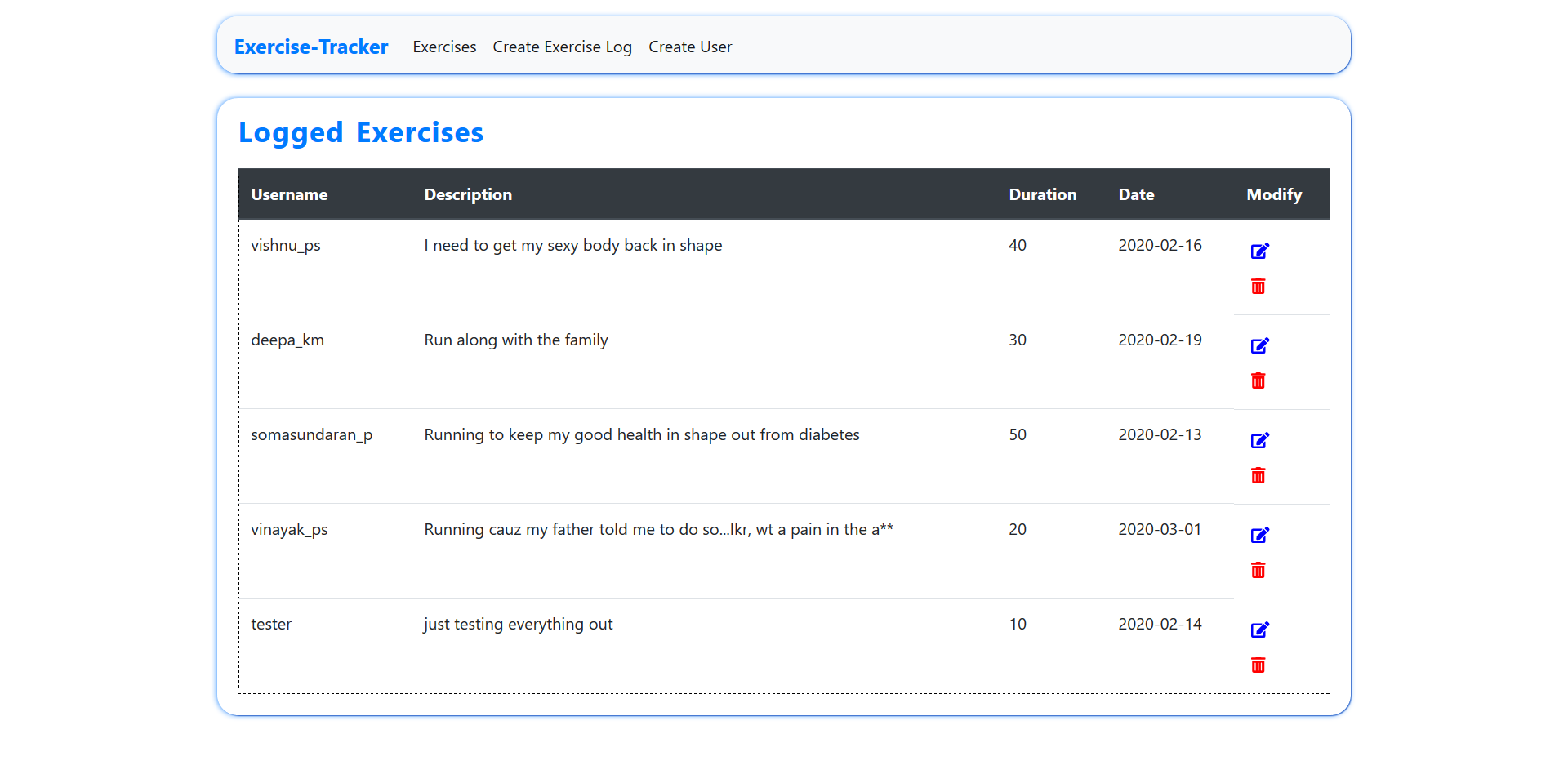Click the Date column header

pos(1136,194)
